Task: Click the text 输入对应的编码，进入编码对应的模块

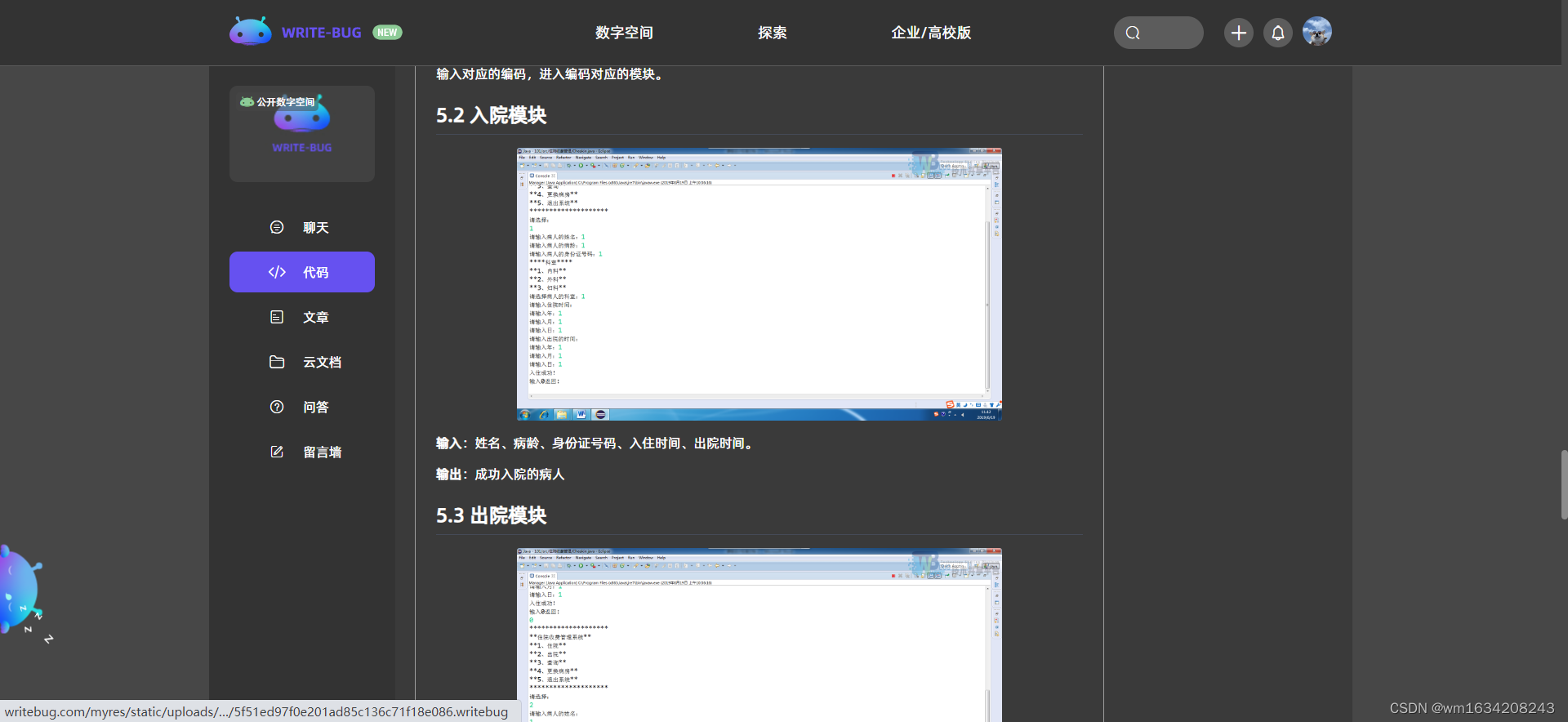Action: click(551, 74)
